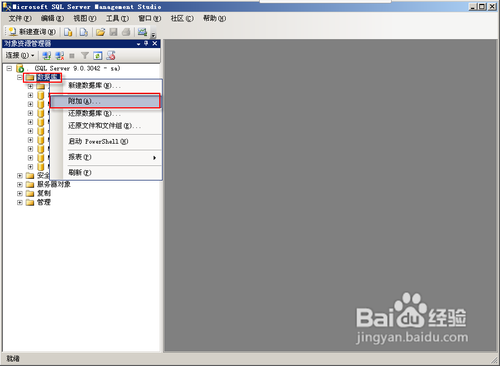The image size is (500, 366).
Task: Click the green refresh icon in Object Explorer
Action: point(98,56)
